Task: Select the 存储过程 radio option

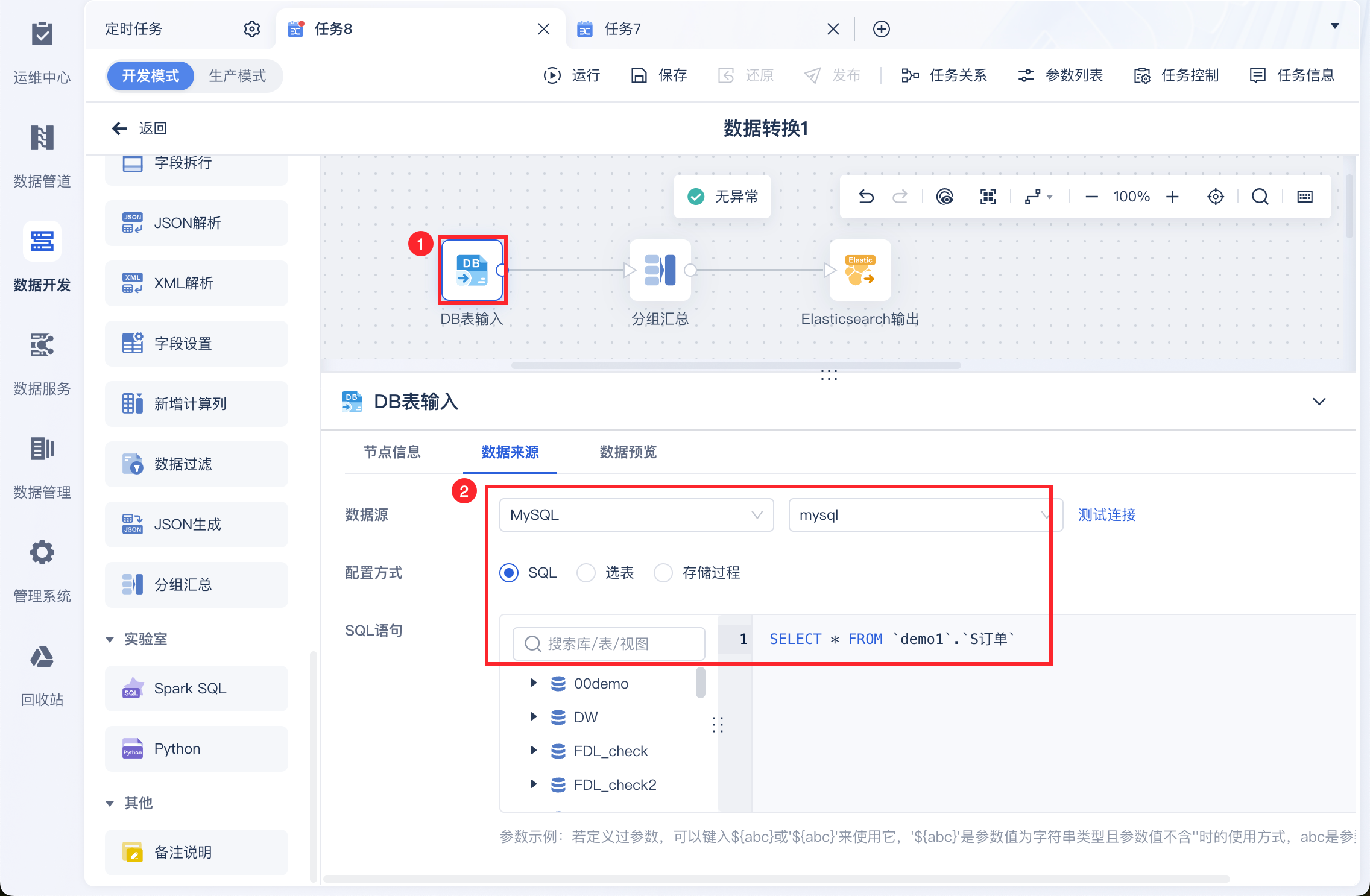Action: [663, 573]
